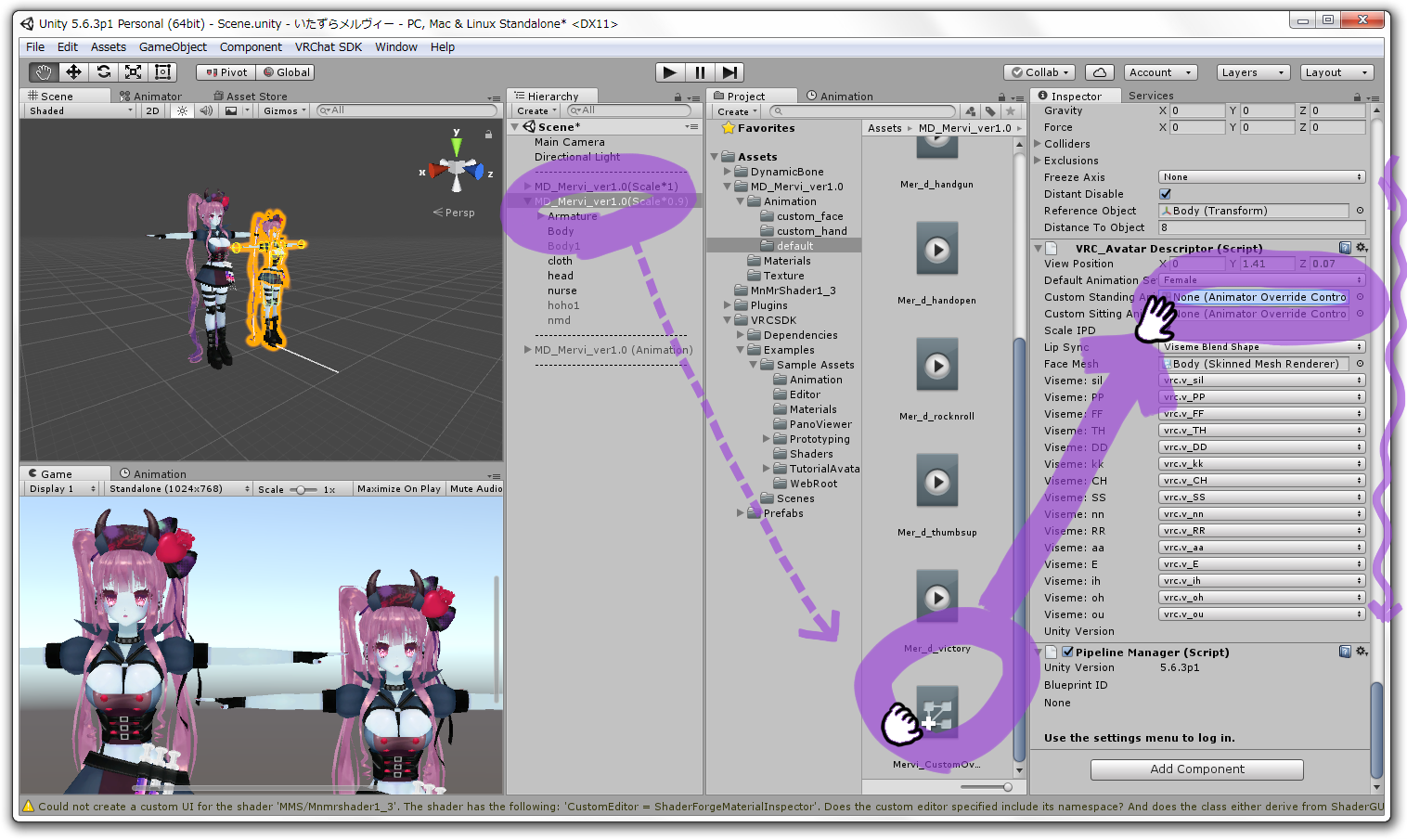The image size is (1407, 840).
Task: Click the Hierarchy search field
Action: tap(629, 110)
